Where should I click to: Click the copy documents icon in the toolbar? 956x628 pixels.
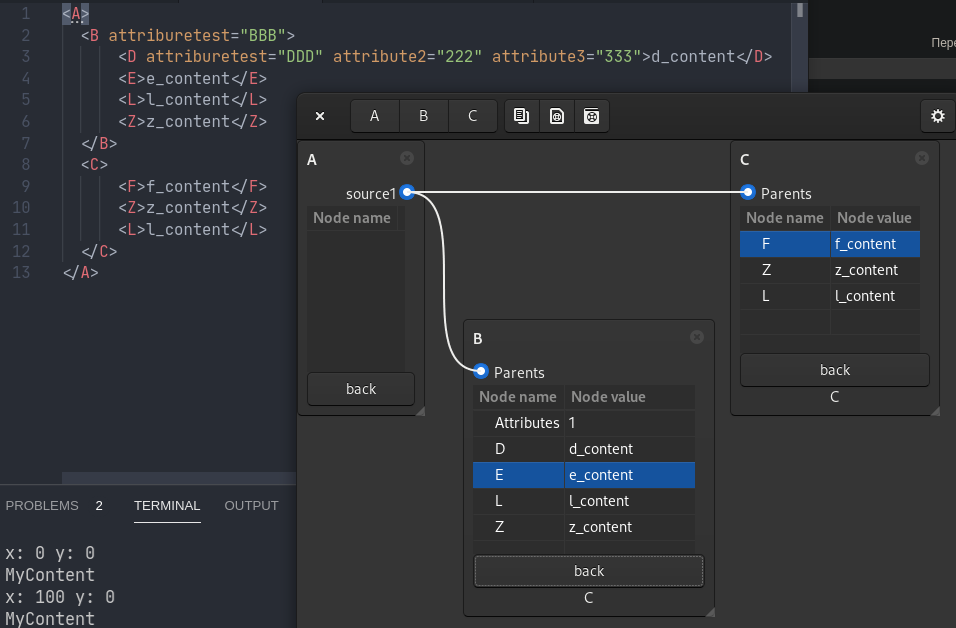(521, 116)
